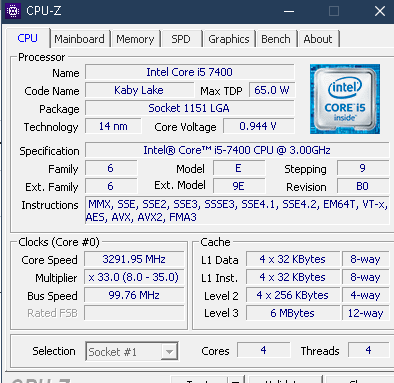Screen dimensions: 394x383
Task: Click the Intel Core i5 inside logo
Action: 345,99
